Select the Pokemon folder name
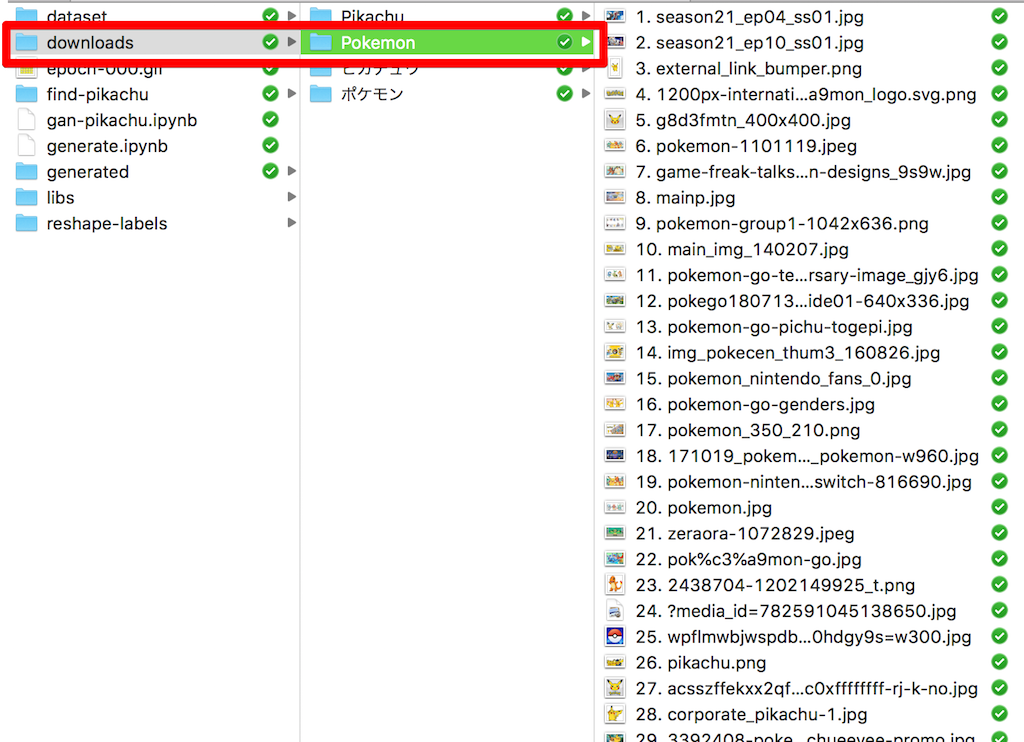The height and width of the screenshot is (742, 1024). click(378, 43)
